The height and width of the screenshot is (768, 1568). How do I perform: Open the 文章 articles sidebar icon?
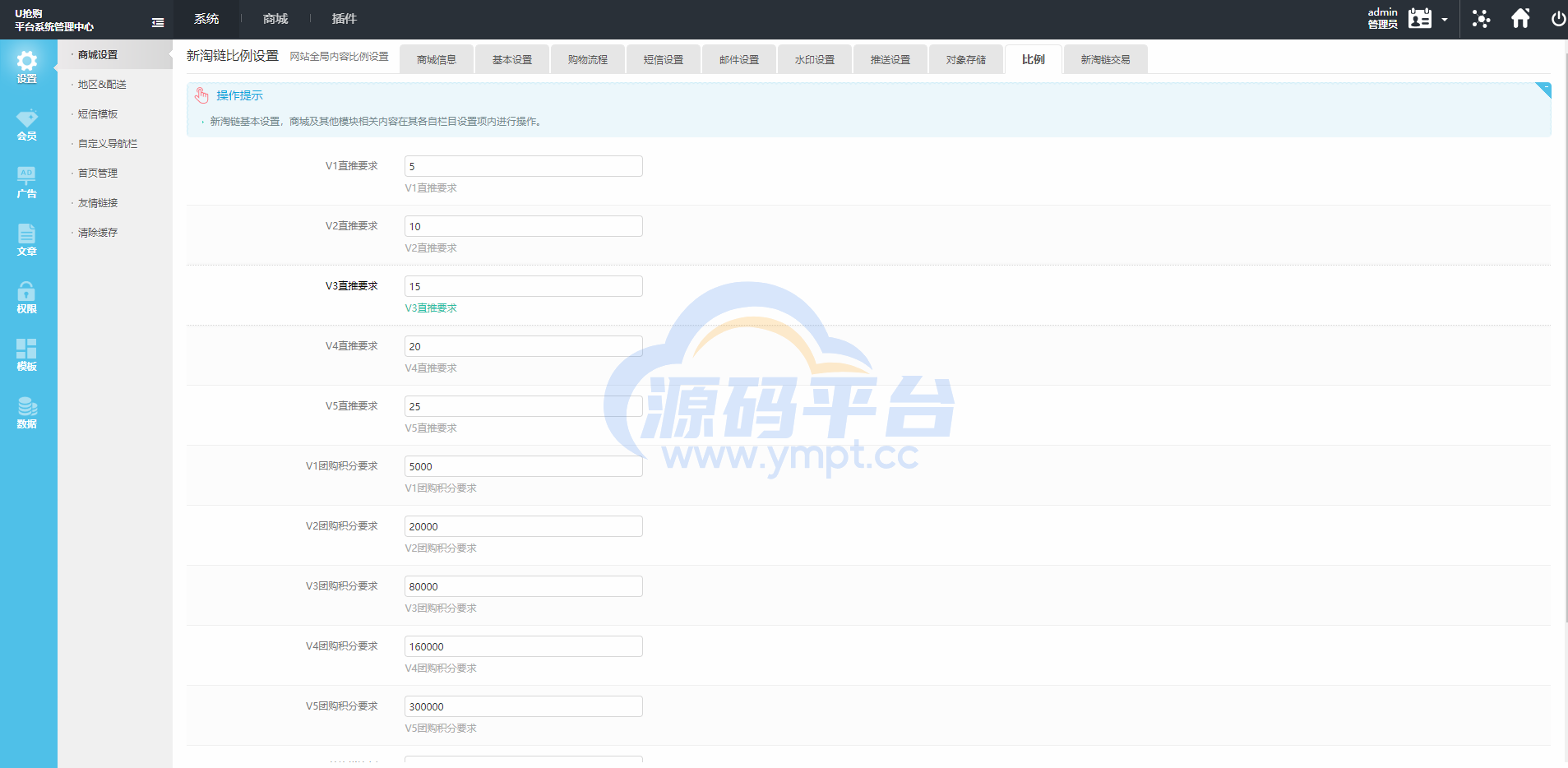click(x=27, y=240)
